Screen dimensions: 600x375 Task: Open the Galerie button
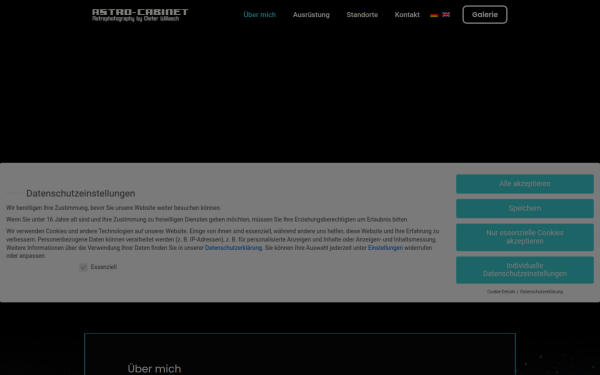click(x=485, y=15)
